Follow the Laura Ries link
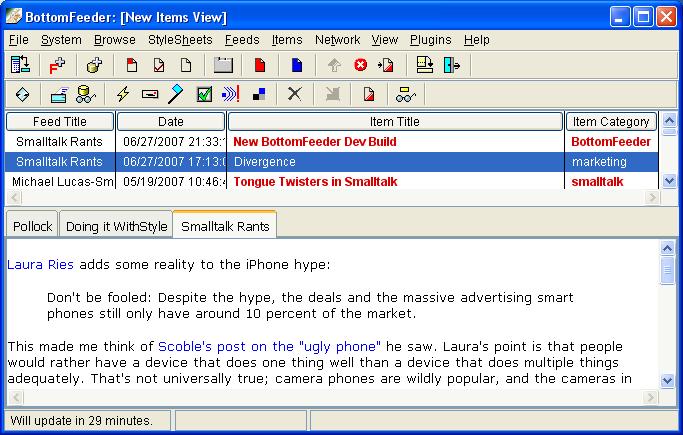The width and height of the screenshot is (683, 435). pyautogui.click(x=40, y=264)
